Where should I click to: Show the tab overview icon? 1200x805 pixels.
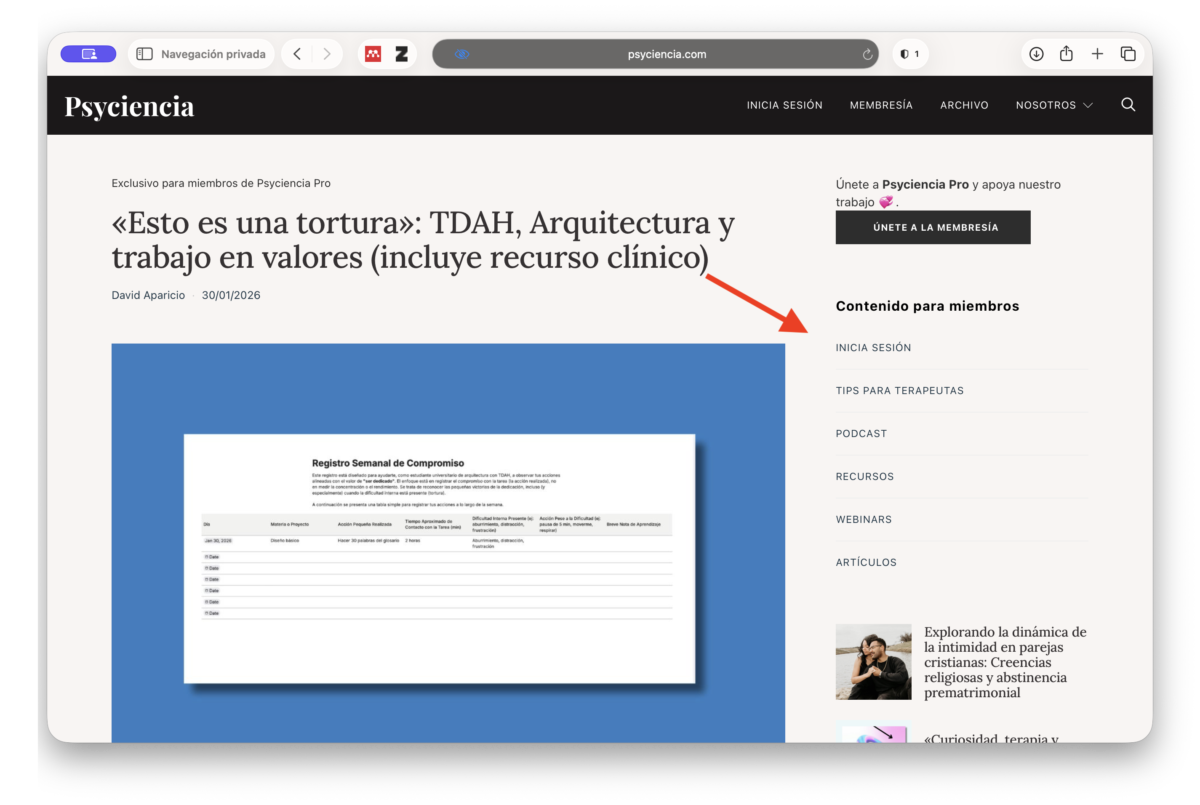(1128, 54)
